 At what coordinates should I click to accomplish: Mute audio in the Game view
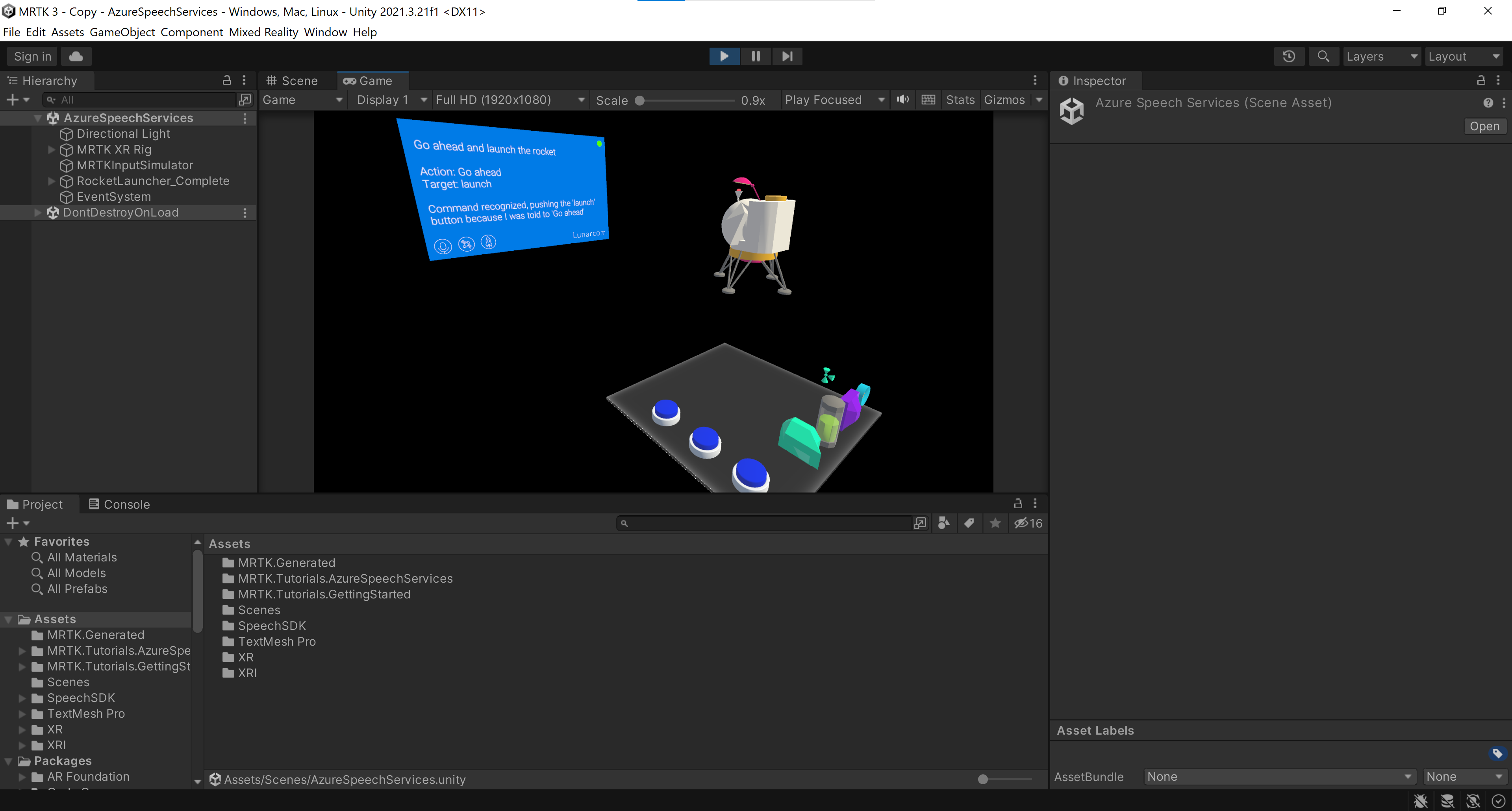902,99
